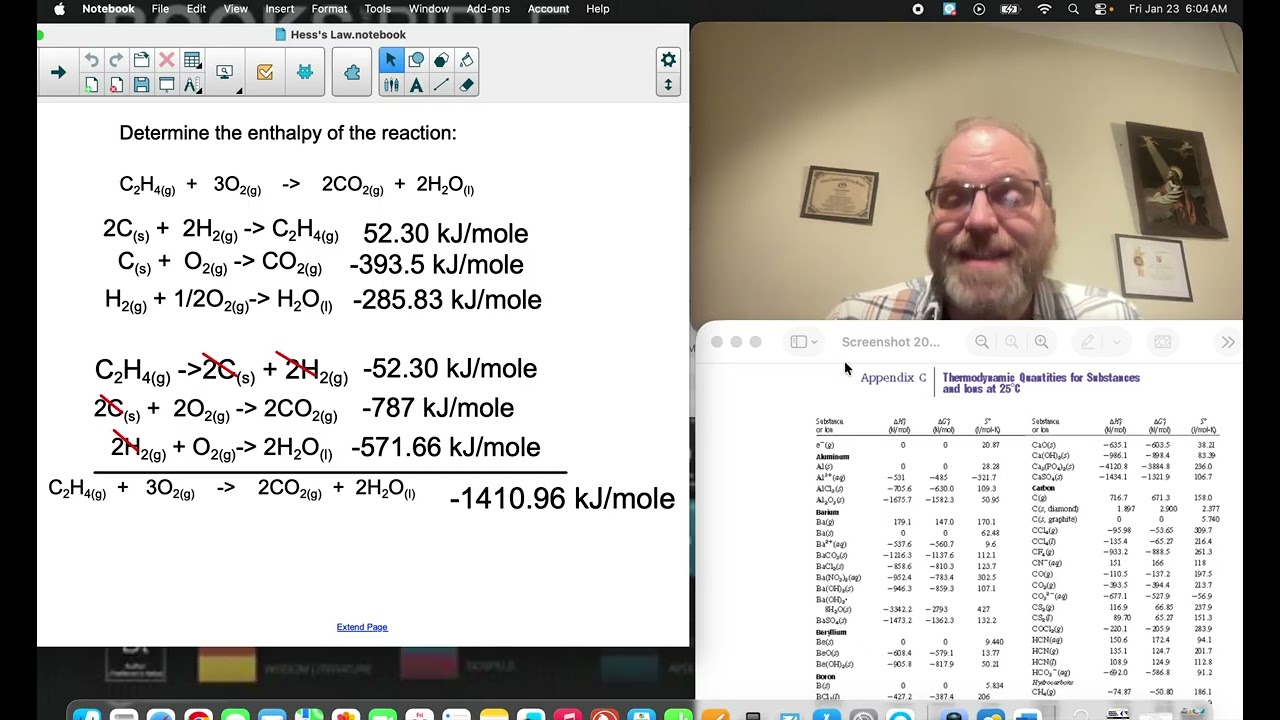Open the Add-ons menu
1280x720 pixels.
click(x=488, y=9)
